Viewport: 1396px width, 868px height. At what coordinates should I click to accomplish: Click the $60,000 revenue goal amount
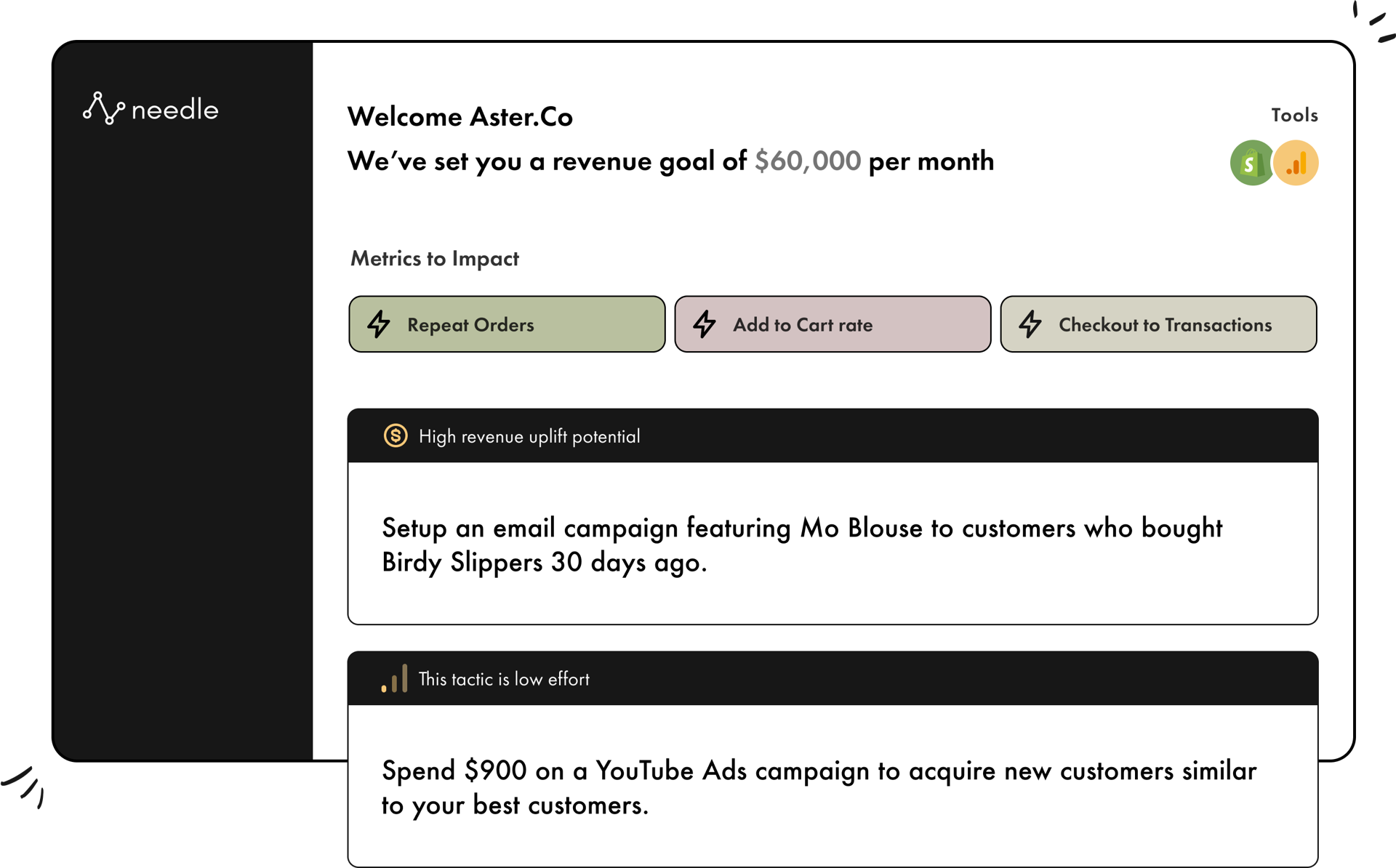pos(807,161)
